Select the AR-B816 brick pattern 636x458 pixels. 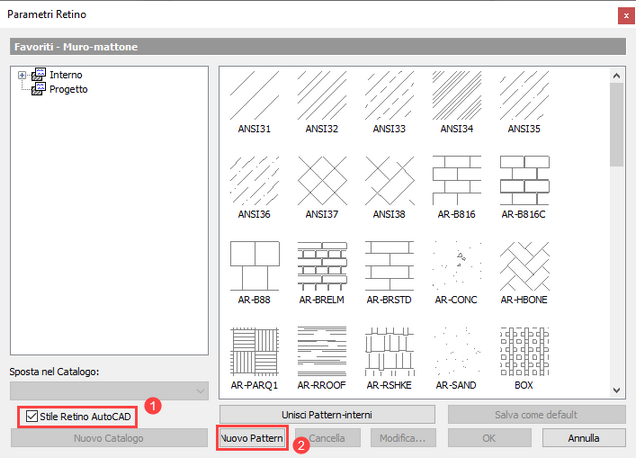pos(457,188)
